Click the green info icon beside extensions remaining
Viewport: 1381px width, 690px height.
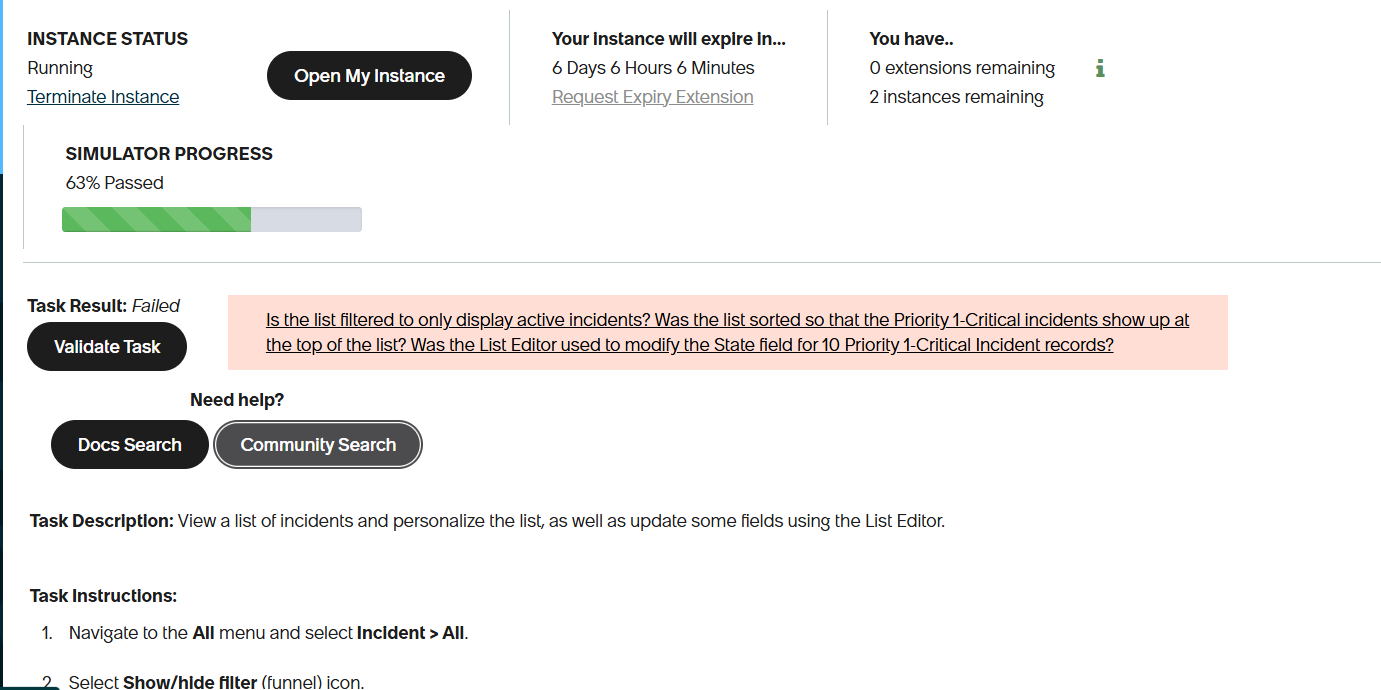point(1100,68)
